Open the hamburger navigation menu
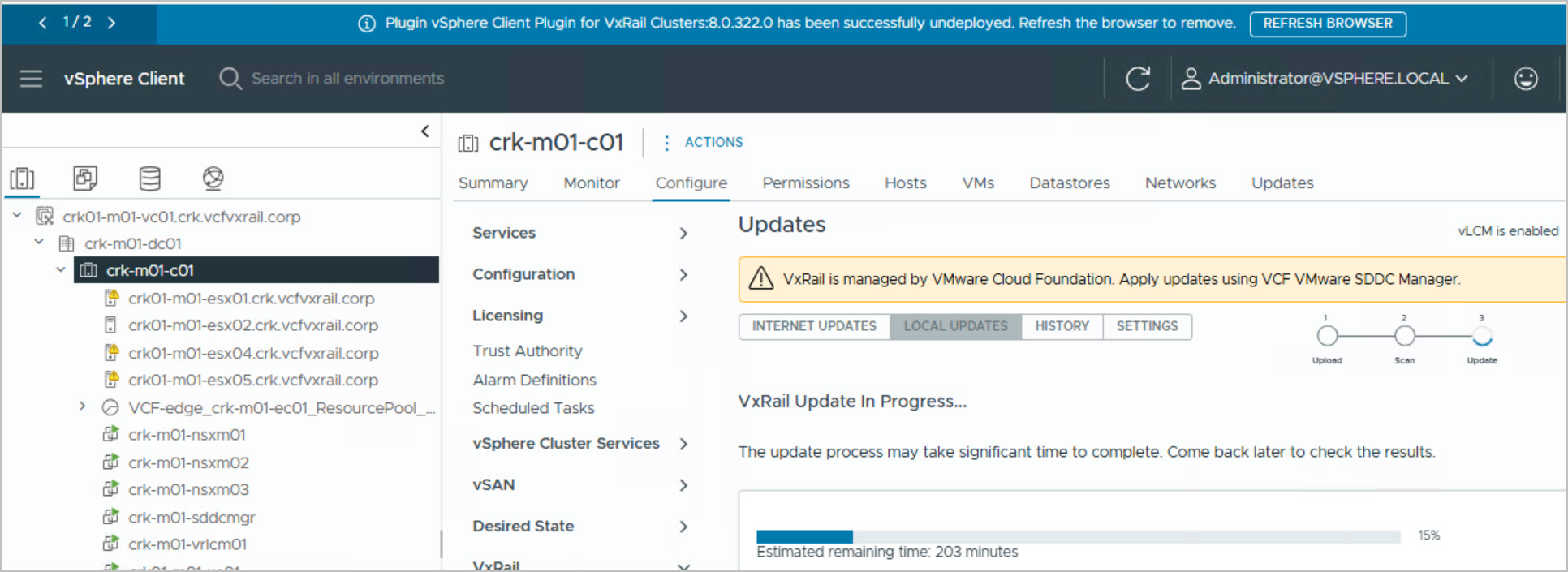The height and width of the screenshot is (572, 1568). coord(31,79)
